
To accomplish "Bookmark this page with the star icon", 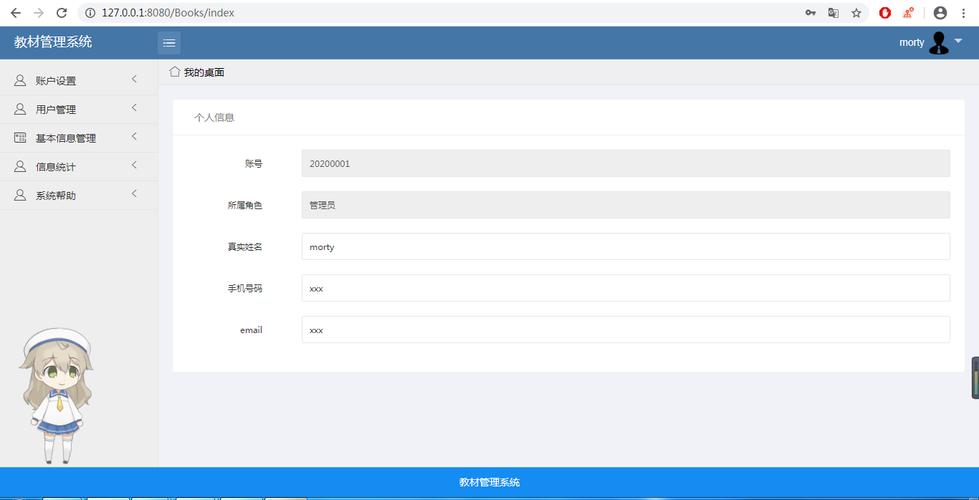I will tap(856, 13).
